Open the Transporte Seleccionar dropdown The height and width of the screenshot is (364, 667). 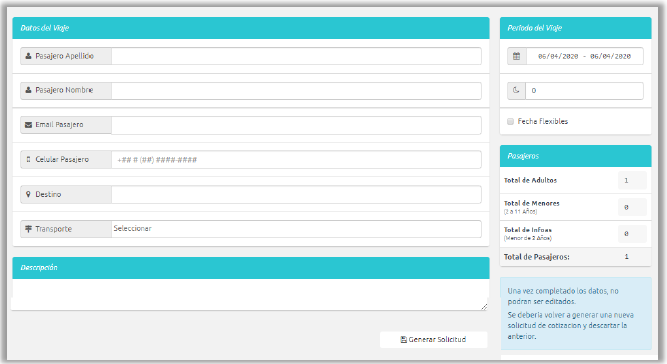[x=296, y=229]
